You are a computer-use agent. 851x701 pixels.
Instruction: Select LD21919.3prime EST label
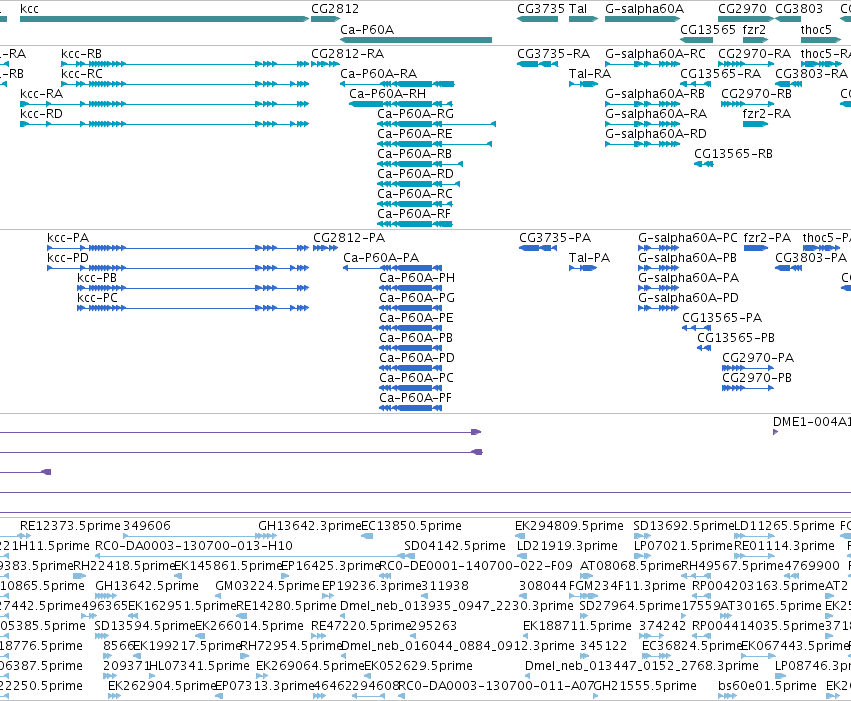pyautogui.click(x=567, y=546)
